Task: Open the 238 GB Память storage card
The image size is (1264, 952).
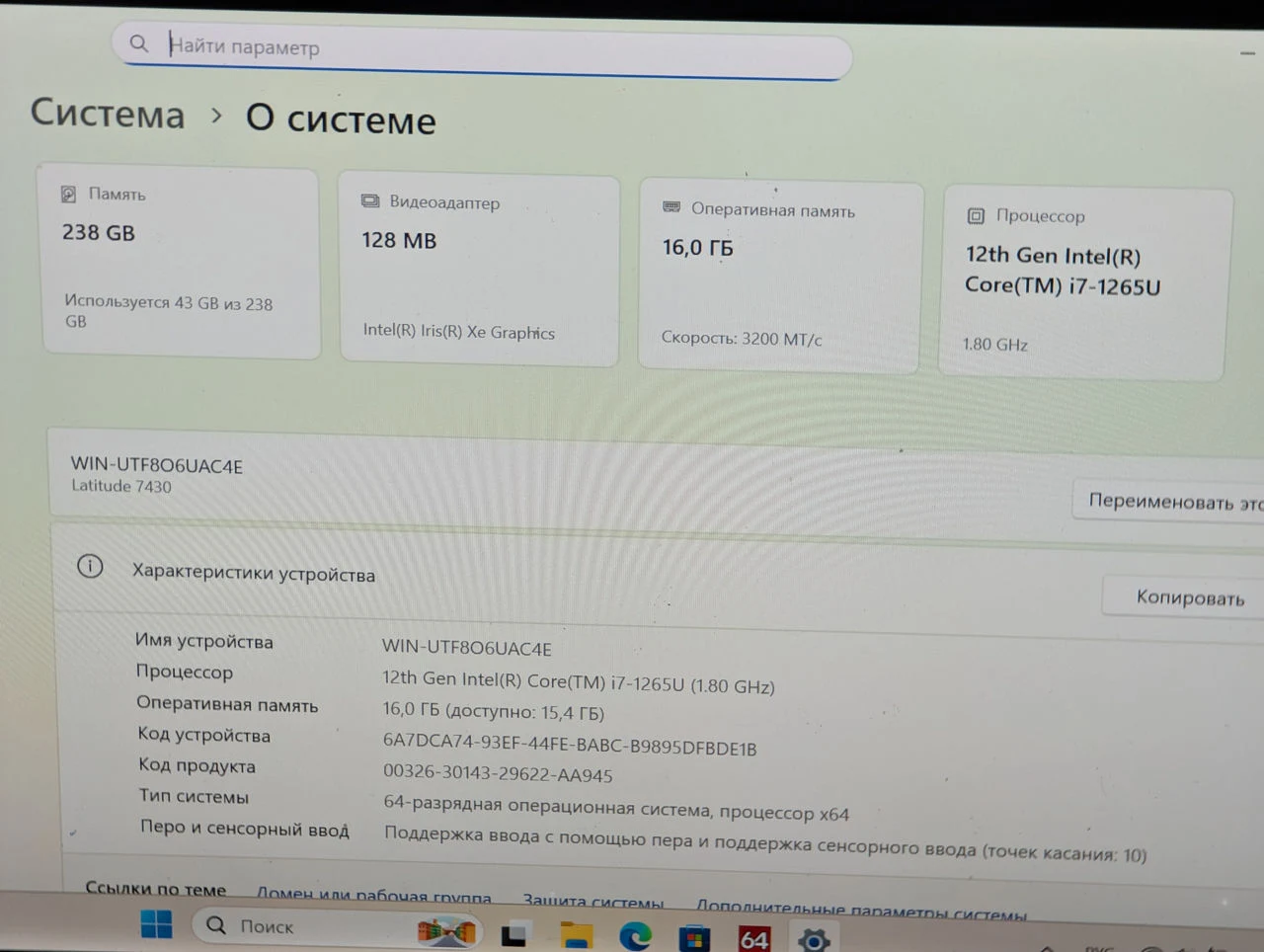Action: click(x=181, y=262)
